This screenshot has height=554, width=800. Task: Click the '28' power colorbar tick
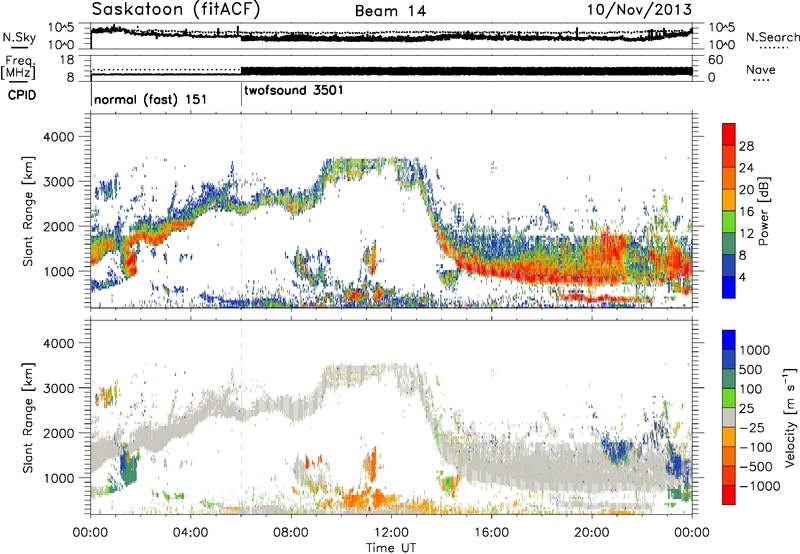tap(746, 146)
